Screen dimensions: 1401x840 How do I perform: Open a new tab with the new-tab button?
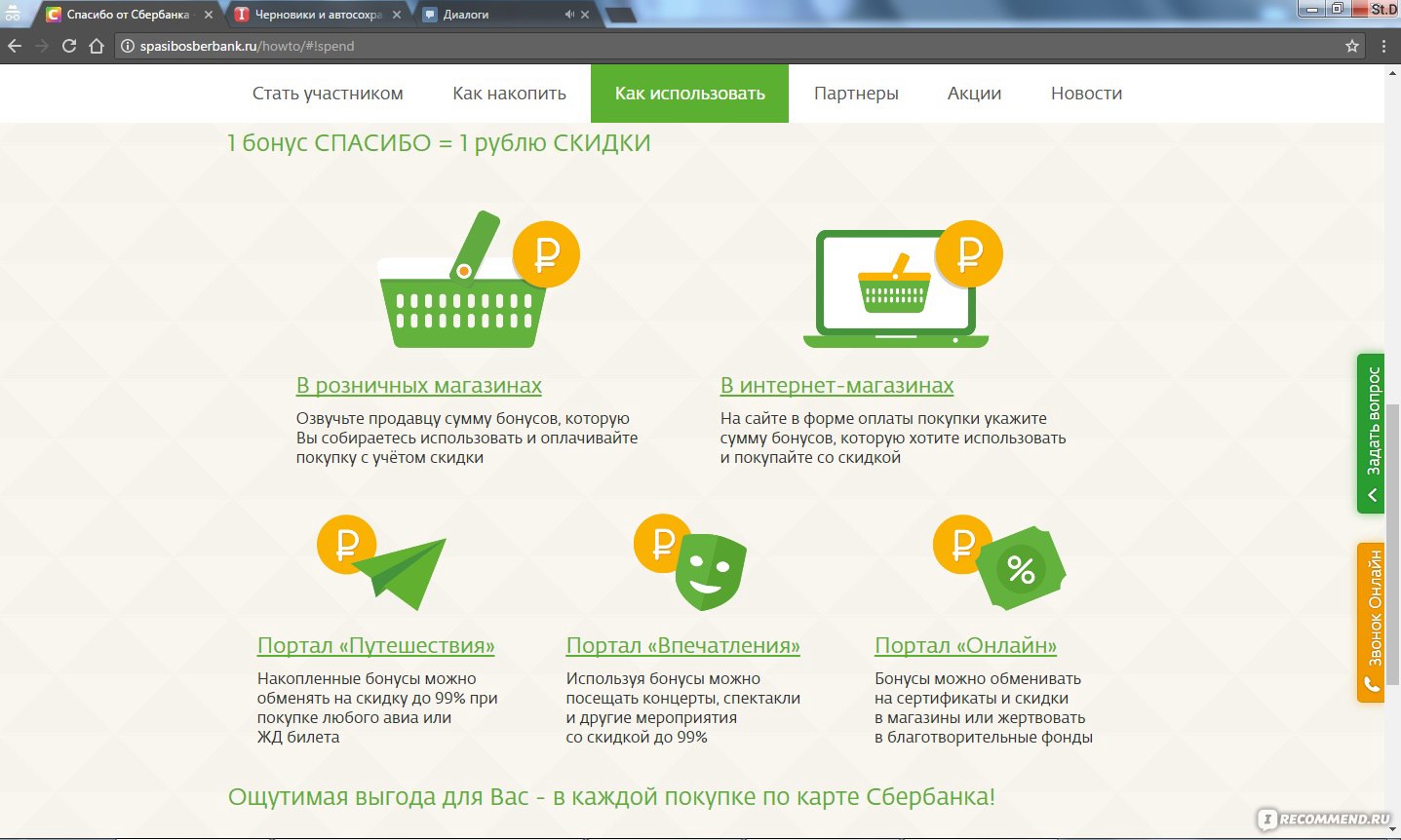[x=621, y=16]
